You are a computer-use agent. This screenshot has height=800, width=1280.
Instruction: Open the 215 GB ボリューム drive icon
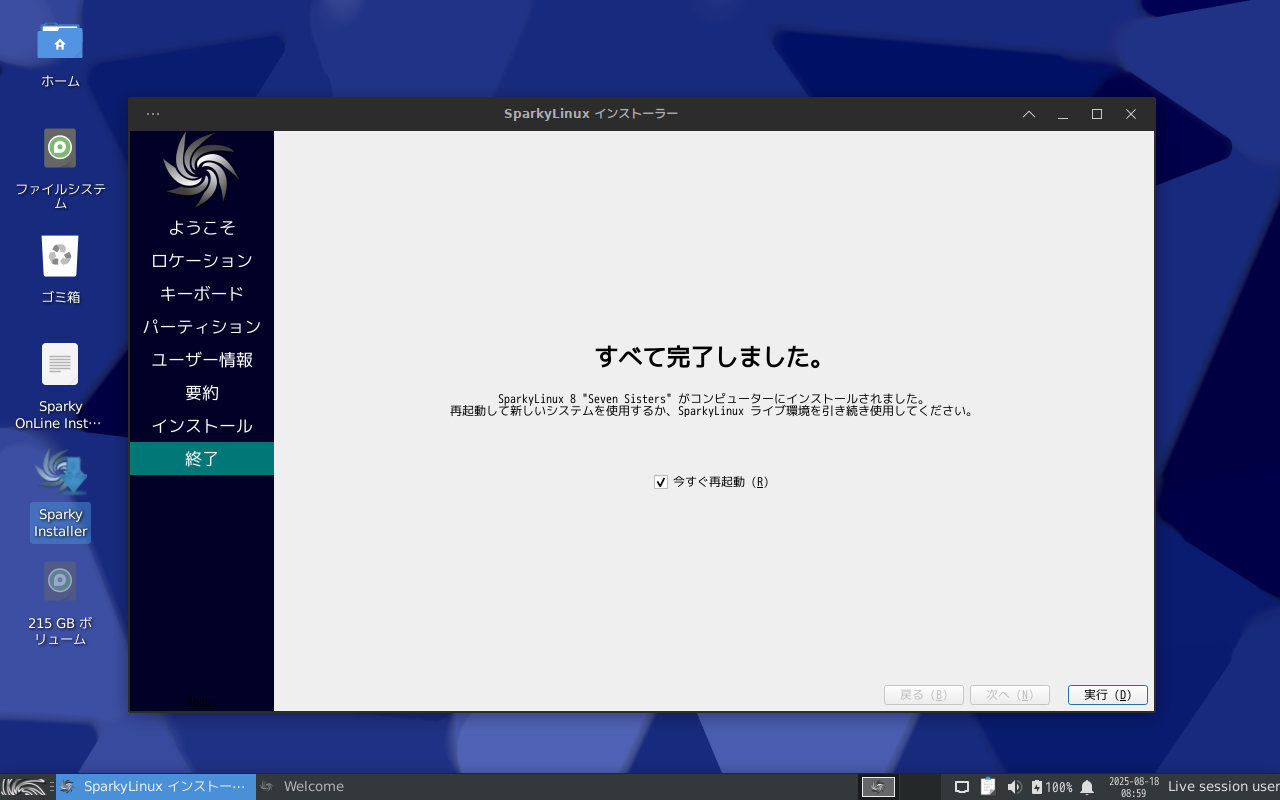coord(60,581)
